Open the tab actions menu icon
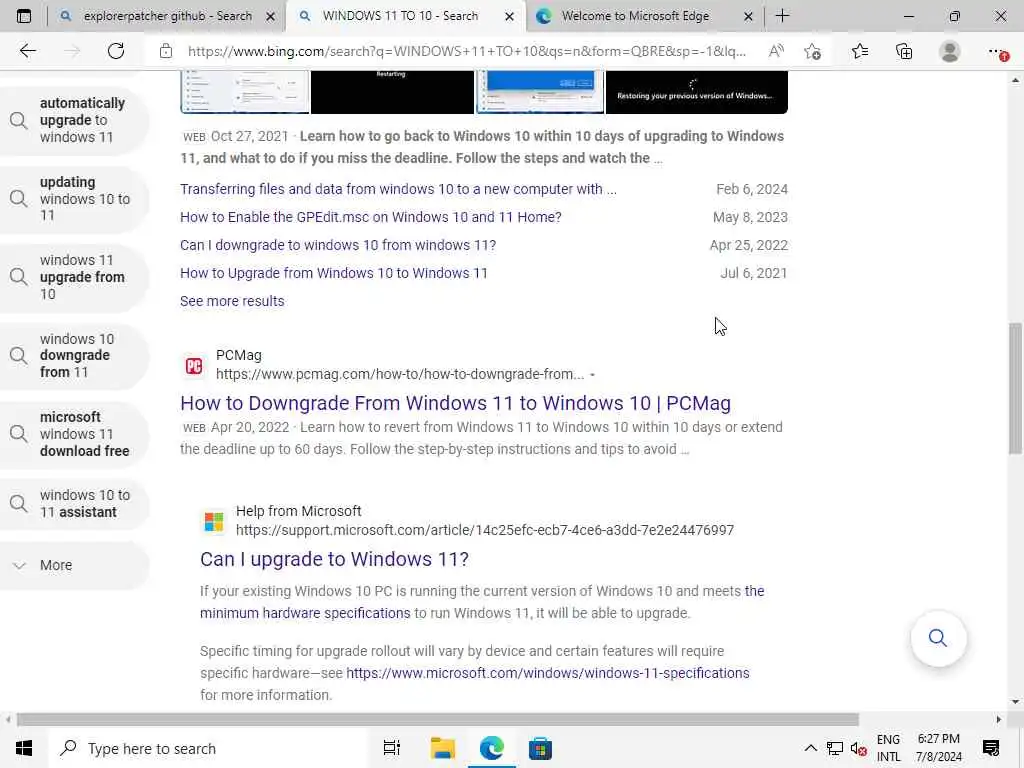1024x768 pixels. [x=24, y=16]
